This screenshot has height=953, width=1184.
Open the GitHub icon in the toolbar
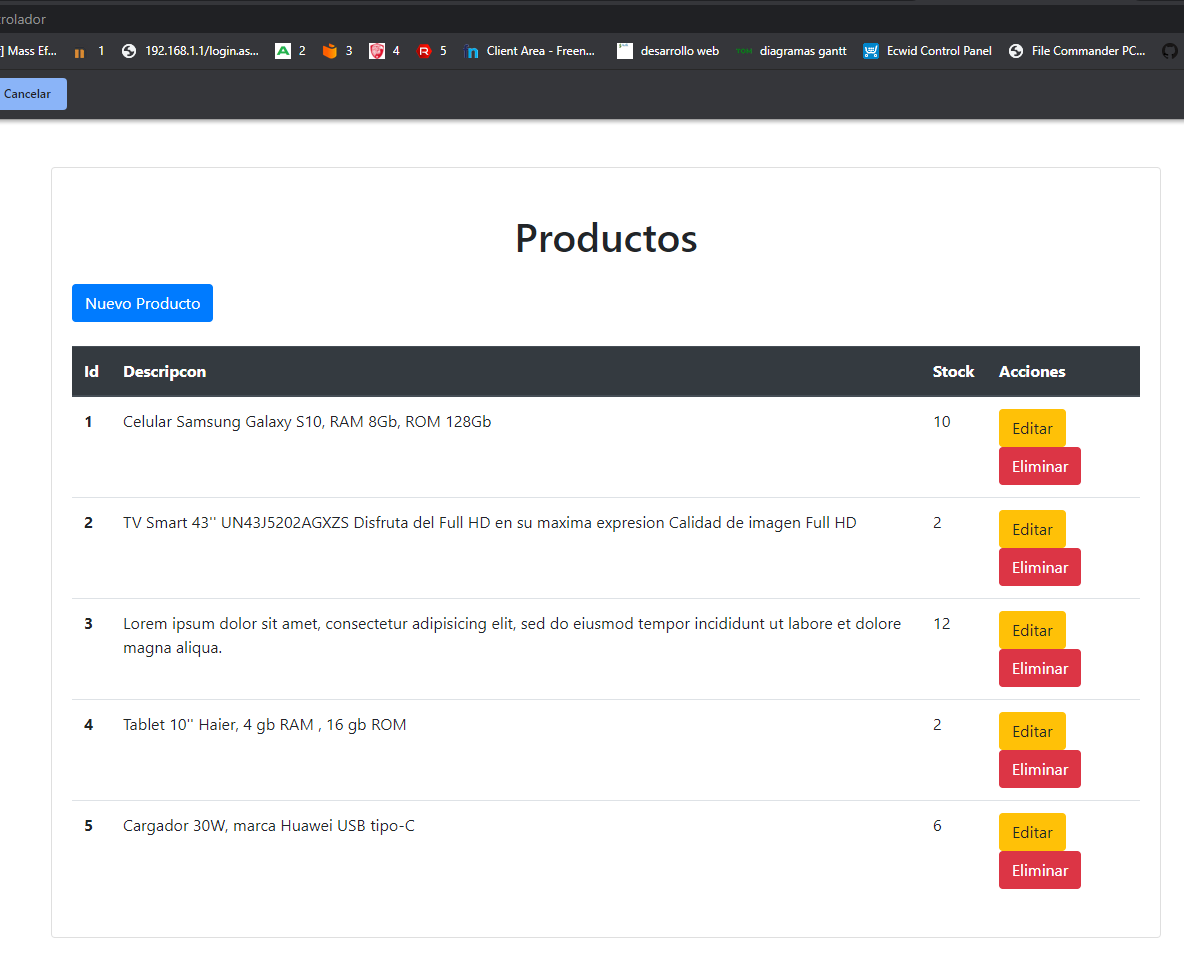(1169, 51)
